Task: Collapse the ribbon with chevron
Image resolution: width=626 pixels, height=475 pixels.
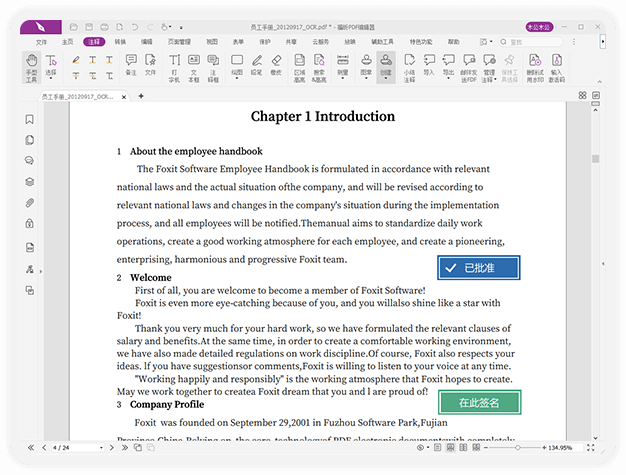Action: (x=600, y=81)
